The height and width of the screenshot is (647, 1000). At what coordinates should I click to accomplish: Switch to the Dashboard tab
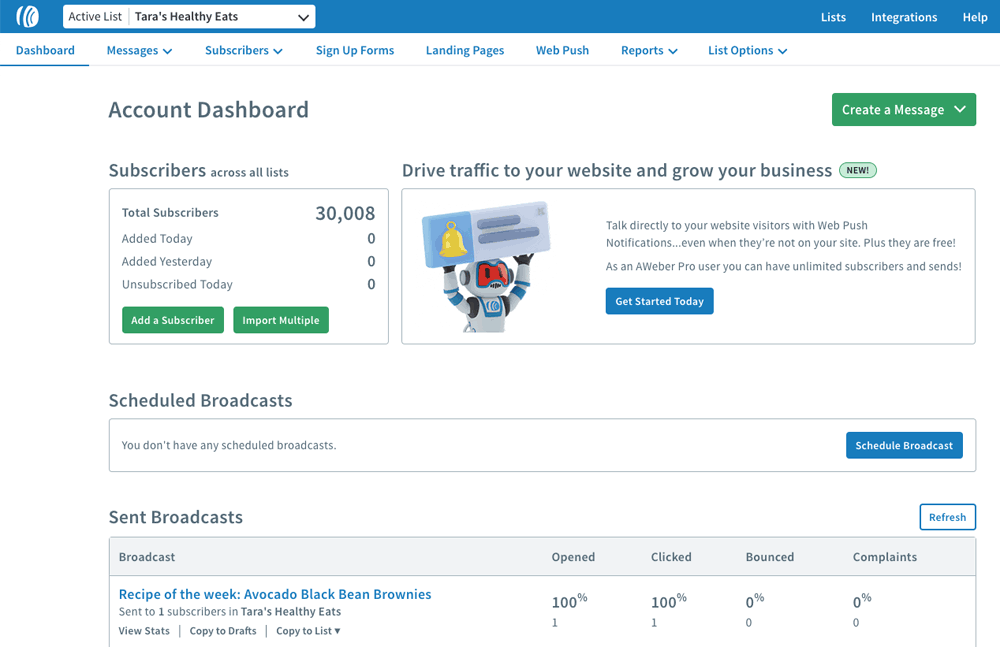click(45, 50)
